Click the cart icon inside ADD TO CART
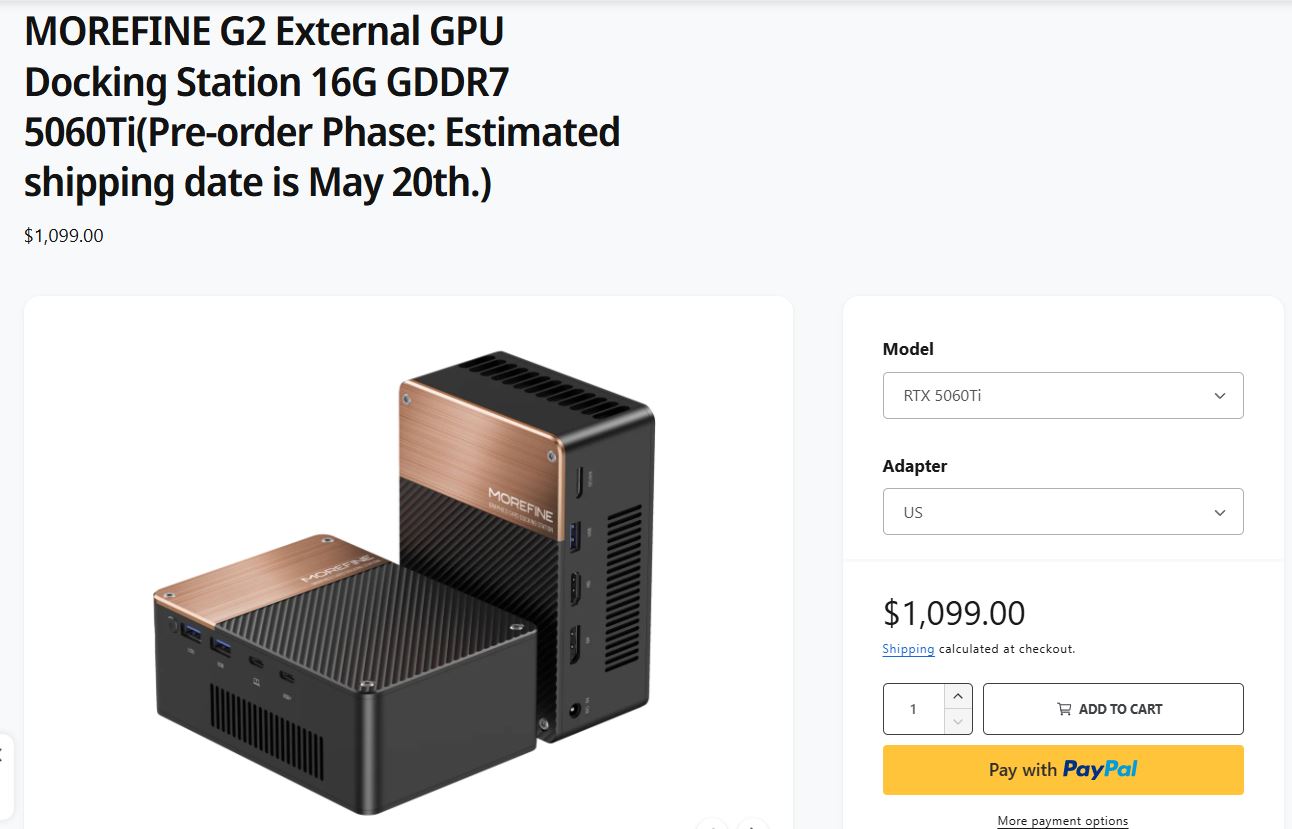This screenshot has width=1292, height=829. (1066, 708)
